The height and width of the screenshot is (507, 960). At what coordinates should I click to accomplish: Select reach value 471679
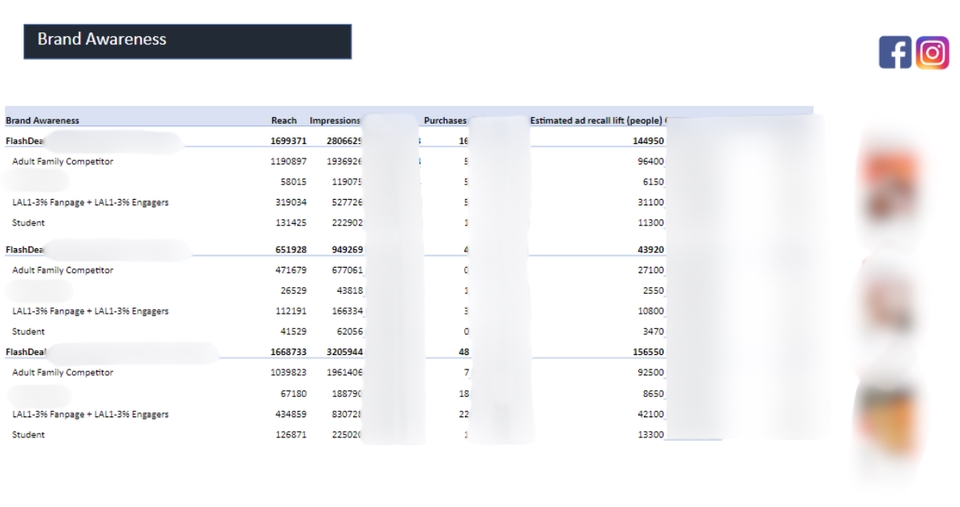coord(291,270)
